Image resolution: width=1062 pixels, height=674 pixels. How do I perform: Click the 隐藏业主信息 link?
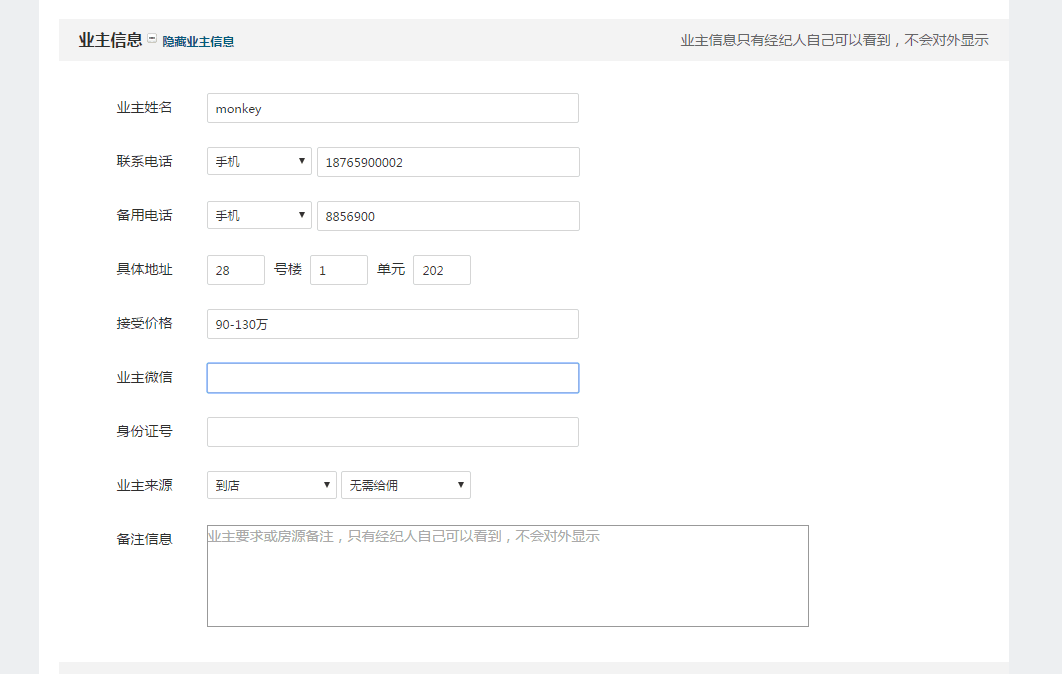tap(198, 41)
